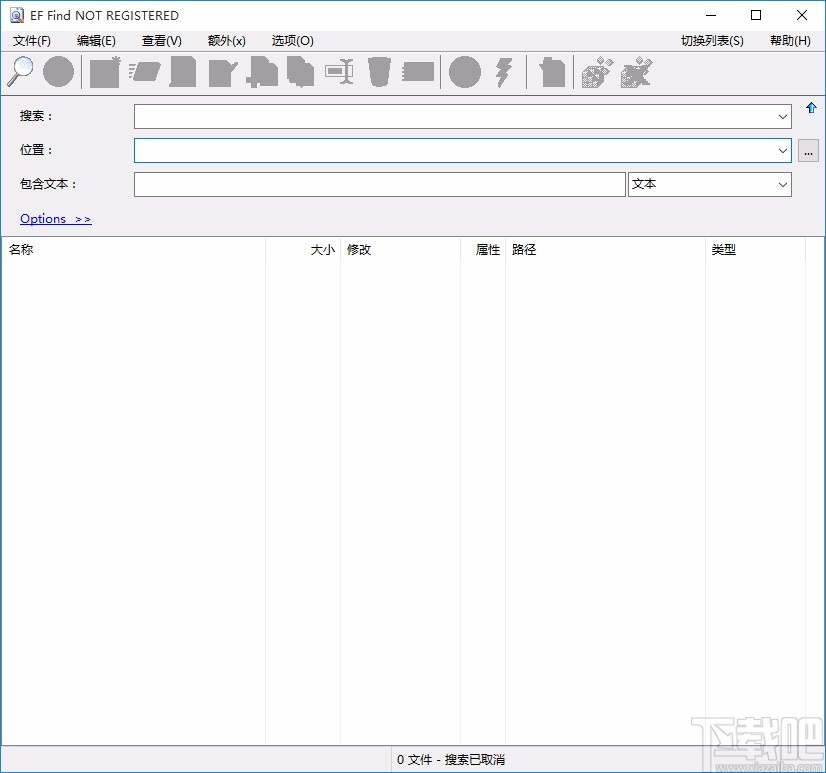Open the 文件(F) menu
The width and height of the screenshot is (826, 773).
[x=32, y=41]
